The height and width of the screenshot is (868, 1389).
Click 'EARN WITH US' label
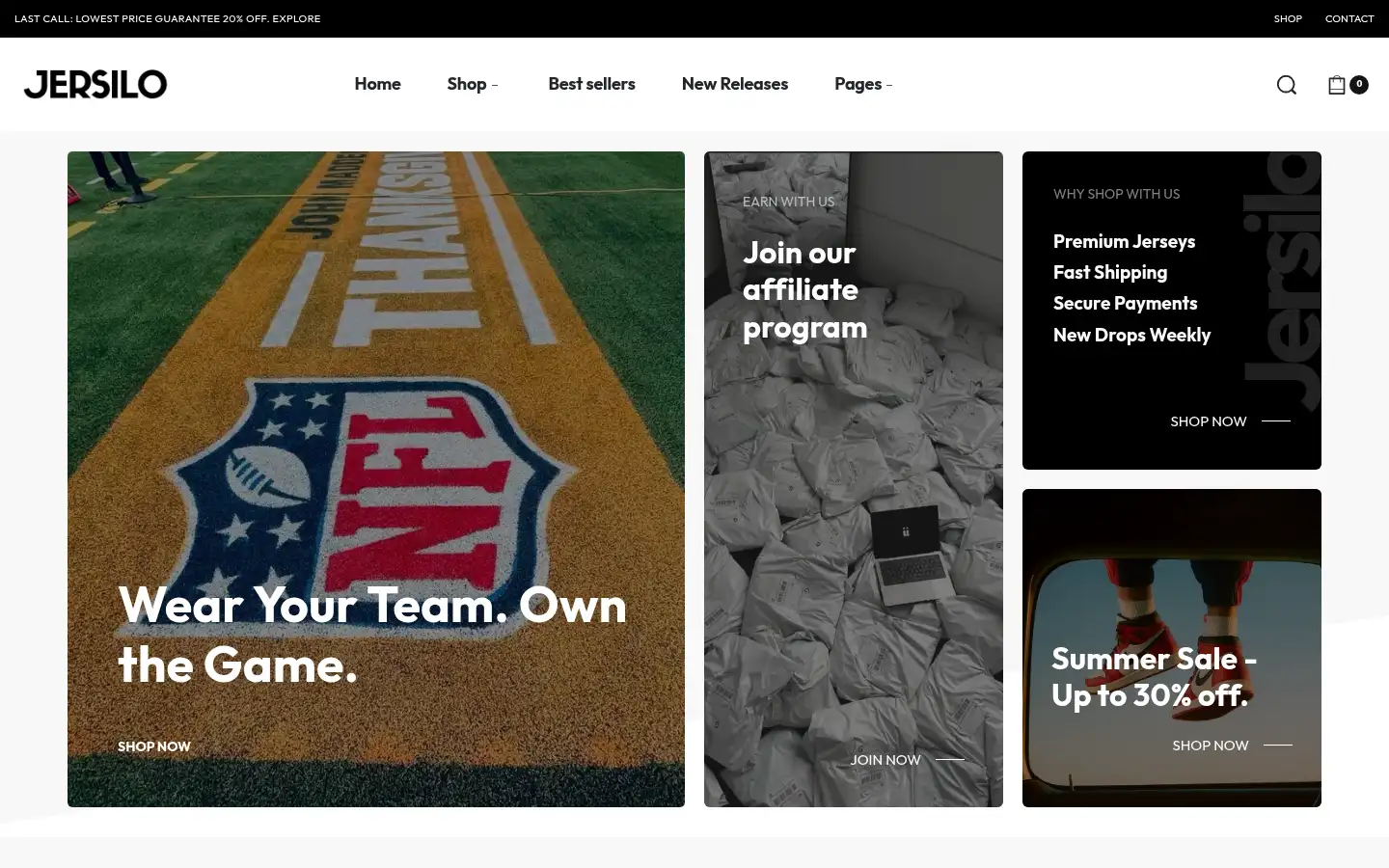coord(788,202)
